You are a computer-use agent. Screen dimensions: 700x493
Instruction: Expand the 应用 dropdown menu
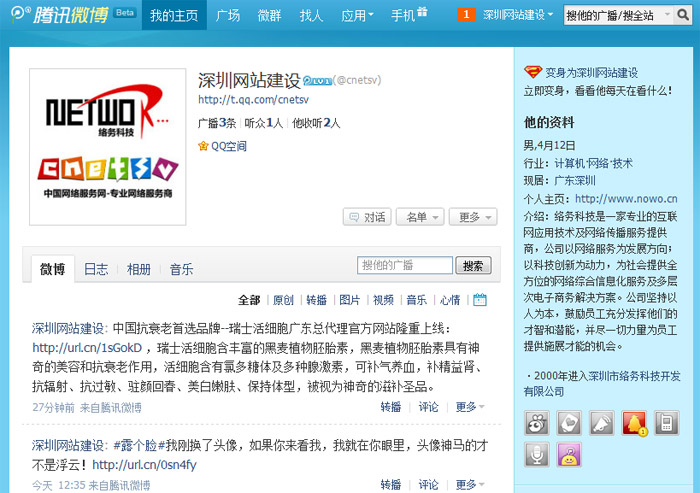(x=357, y=15)
